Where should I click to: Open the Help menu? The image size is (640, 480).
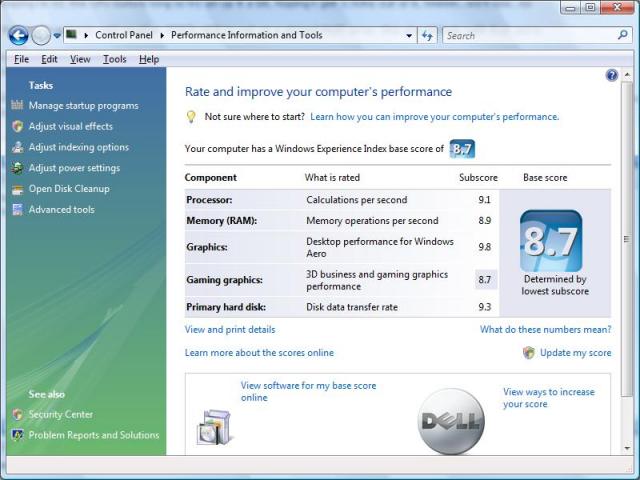[x=149, y=59]
